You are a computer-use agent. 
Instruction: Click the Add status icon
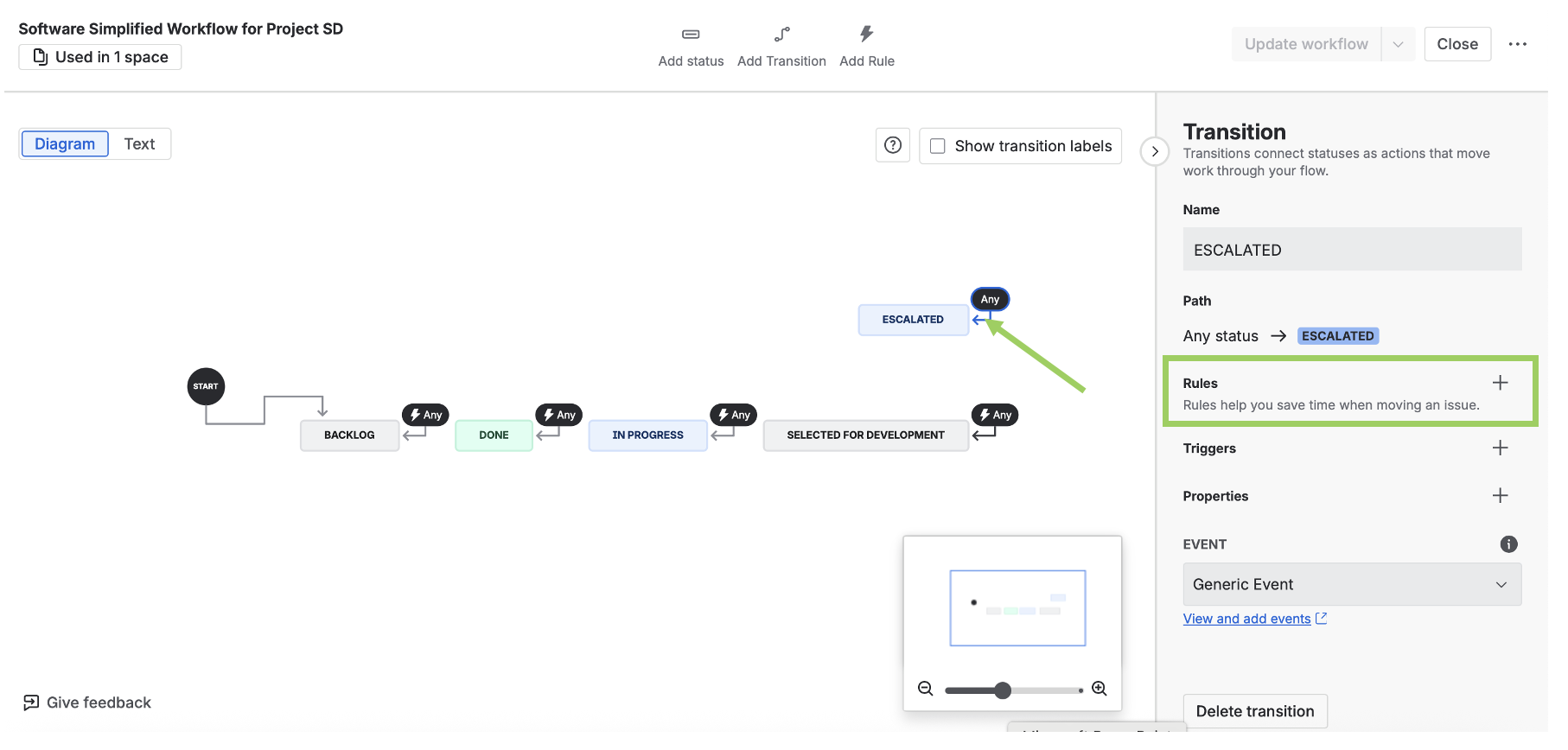pos(691,35)
